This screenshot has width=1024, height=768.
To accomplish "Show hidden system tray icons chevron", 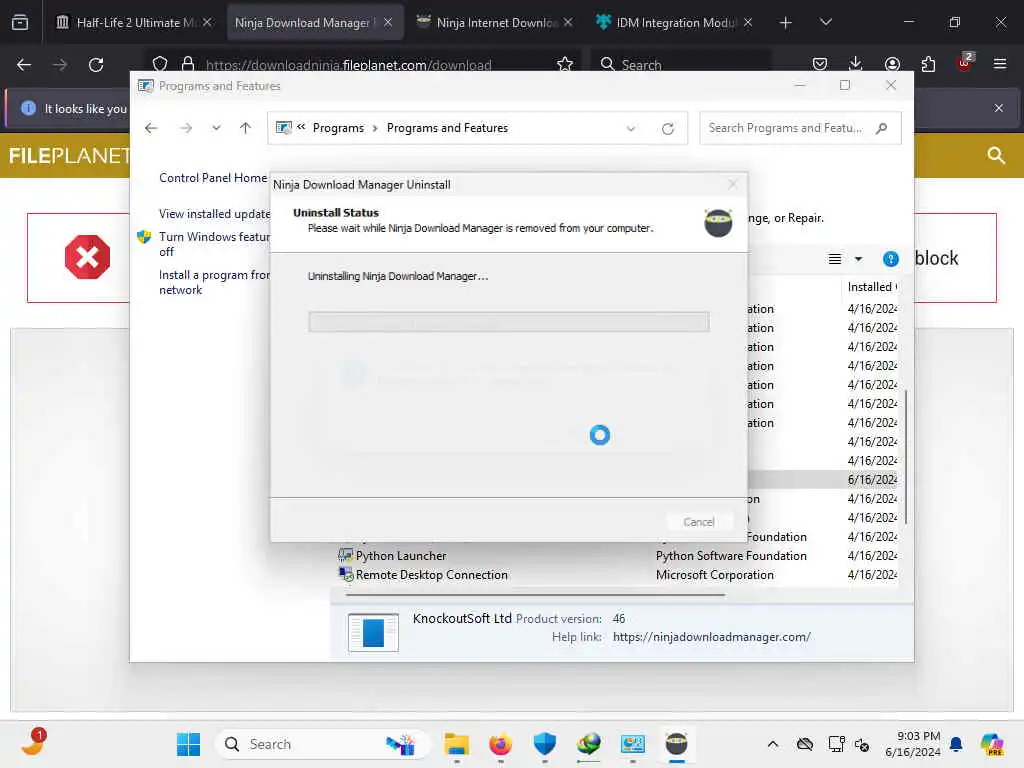I will click(773, 744).
